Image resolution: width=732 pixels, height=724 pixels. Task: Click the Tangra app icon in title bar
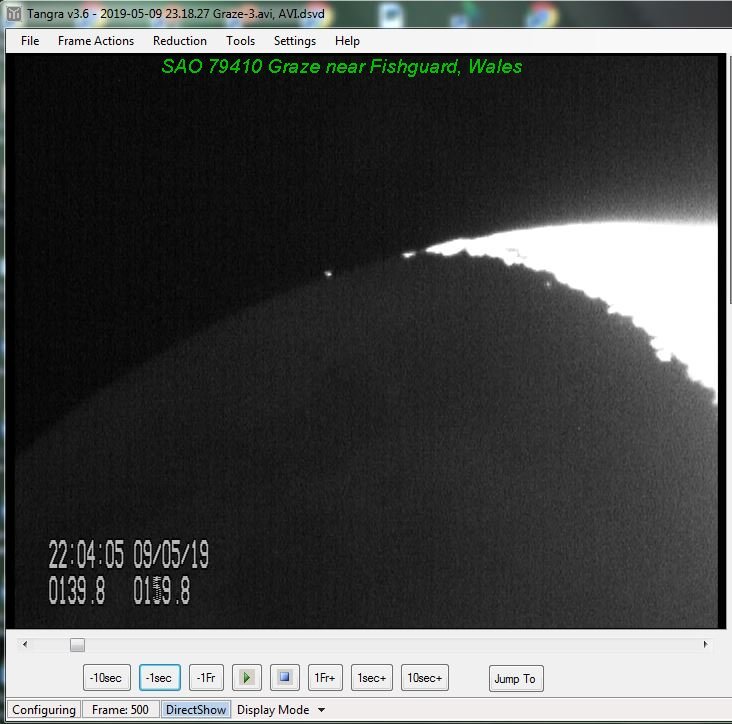(14, 15)
